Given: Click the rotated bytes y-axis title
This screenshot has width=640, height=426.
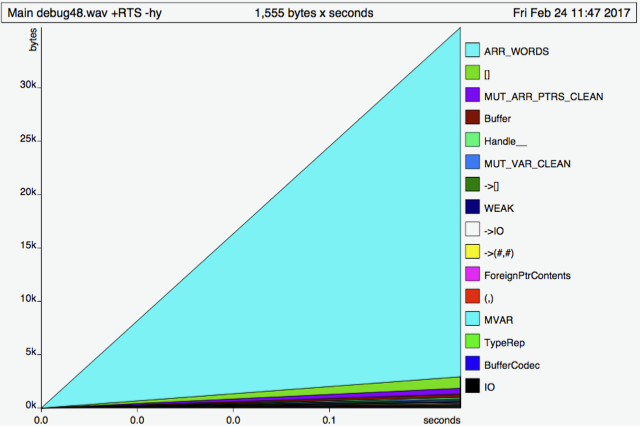Looking at the screenshot, I should [33, 40].
